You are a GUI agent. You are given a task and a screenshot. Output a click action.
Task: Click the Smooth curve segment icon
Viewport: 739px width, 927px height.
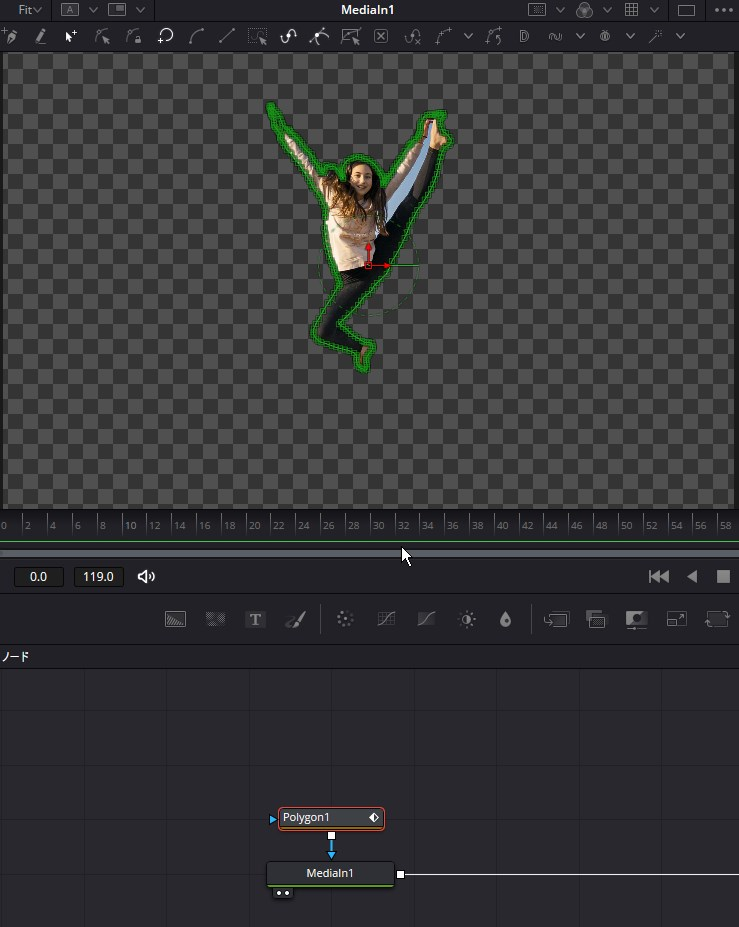196,36
